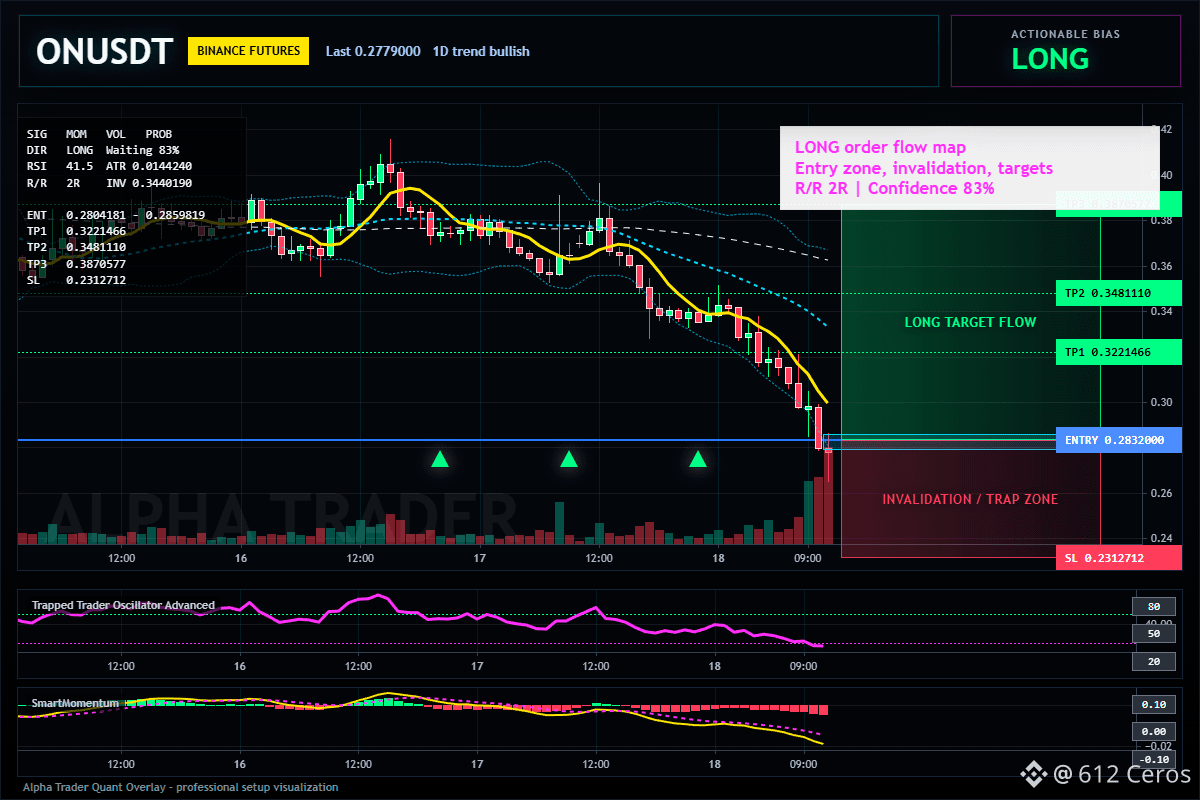Select the ONUSDT symbol title

(x=104, y=51)
